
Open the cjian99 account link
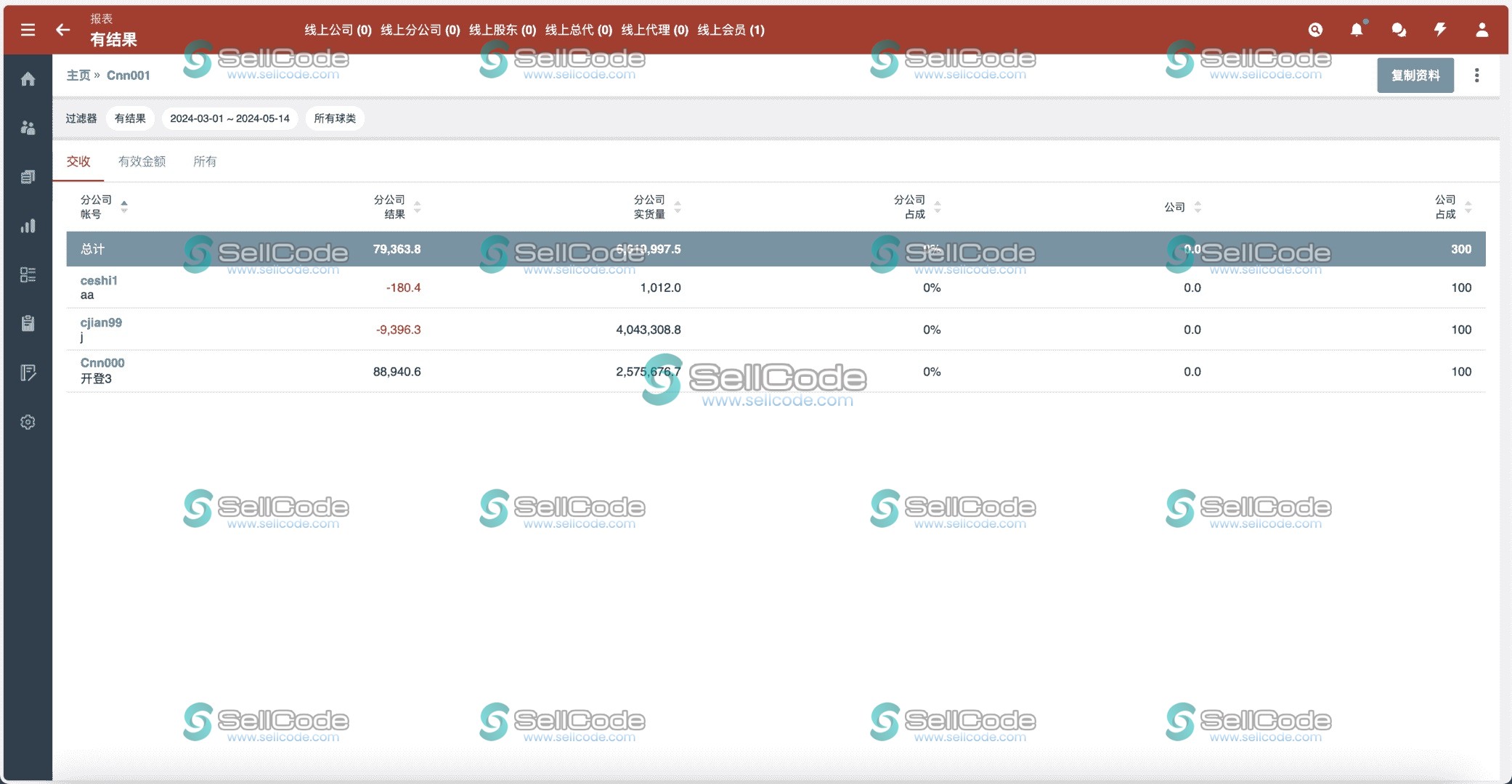[x=101, y=322]
